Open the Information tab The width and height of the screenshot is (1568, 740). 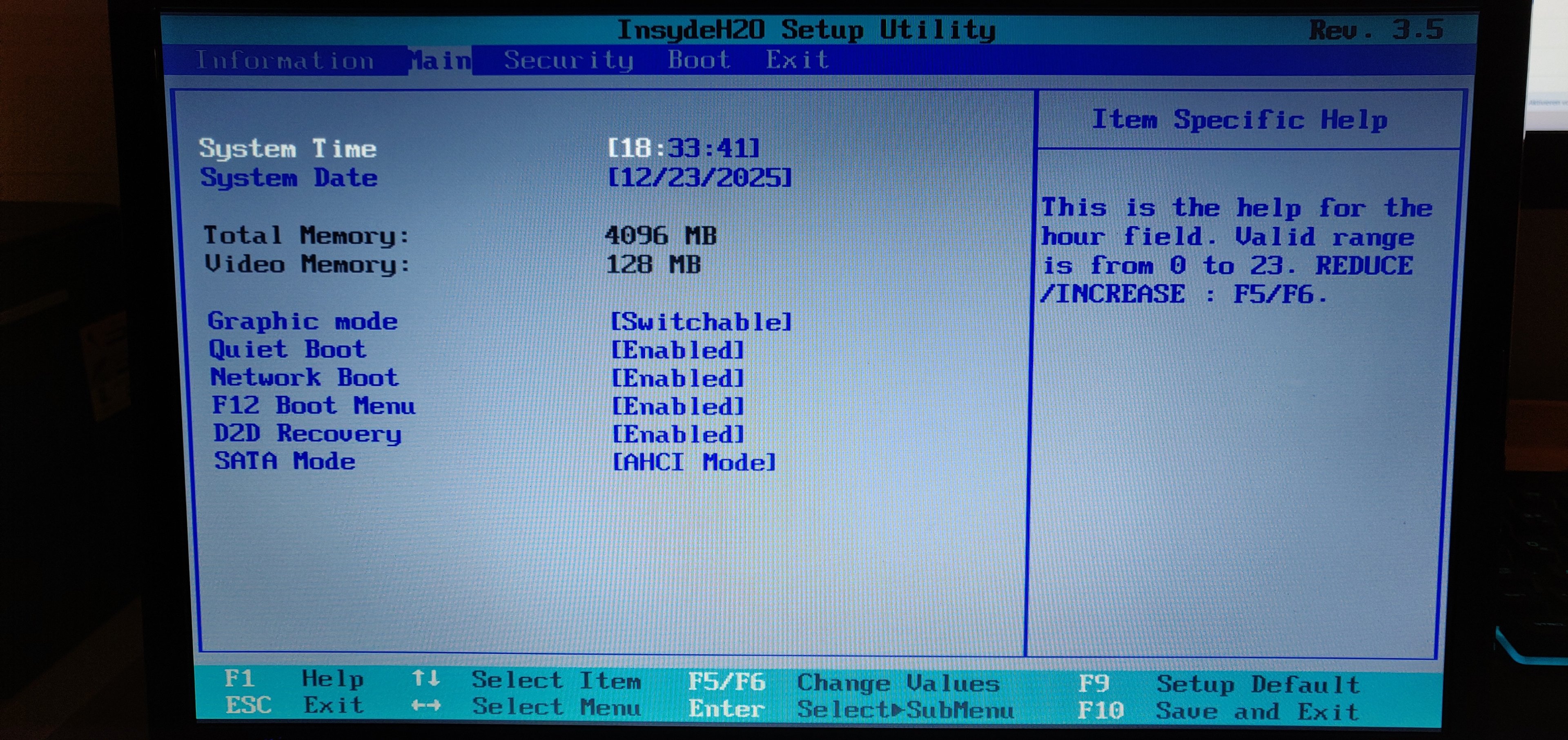click(284, 61)
